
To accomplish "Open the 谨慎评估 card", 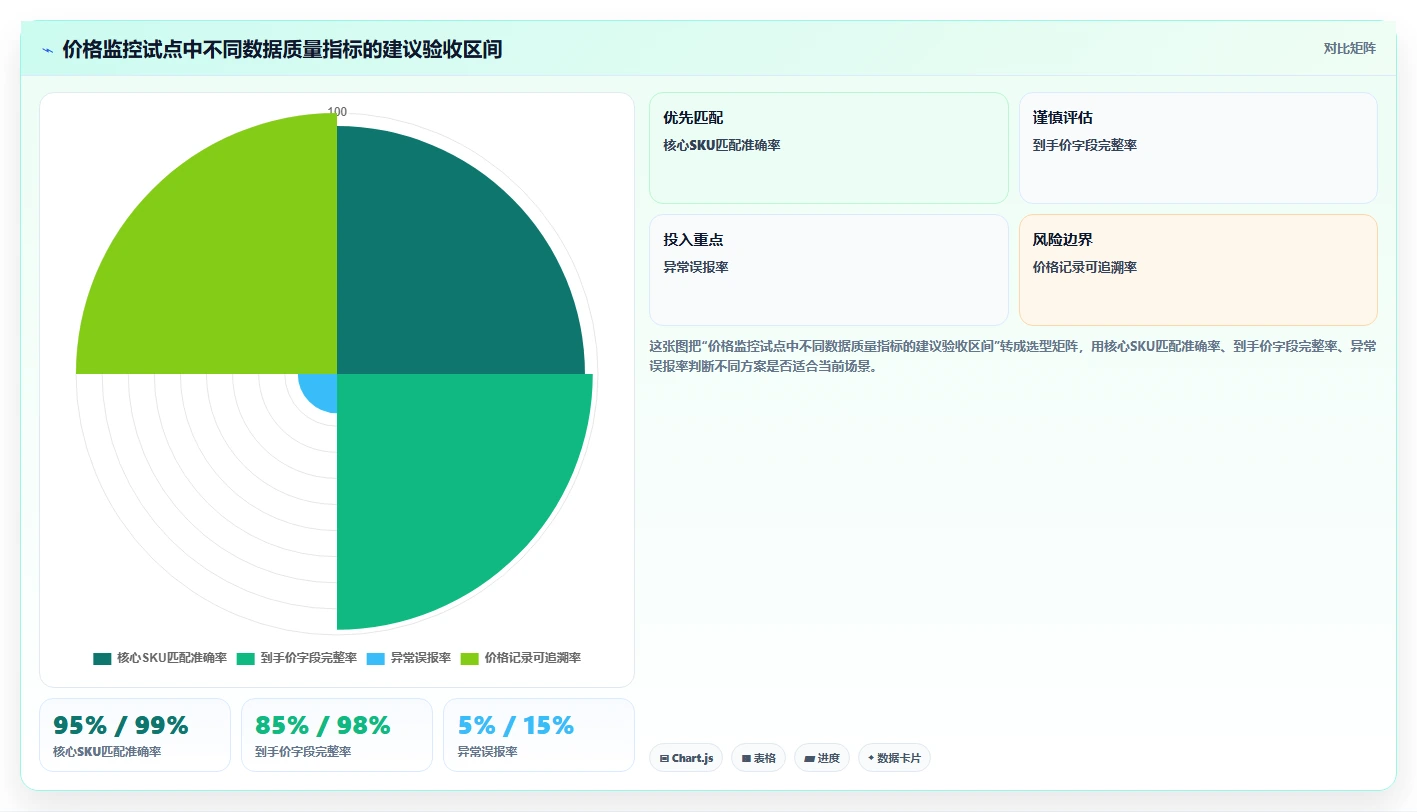I will coord(1198,148).
